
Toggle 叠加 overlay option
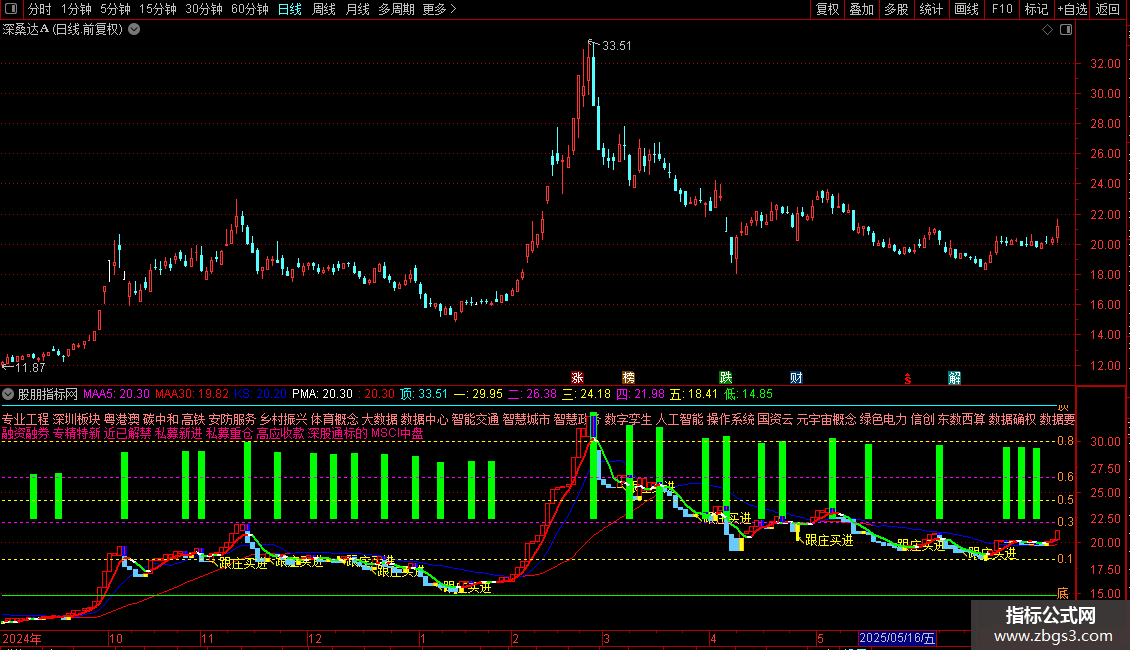pos(861,9)
